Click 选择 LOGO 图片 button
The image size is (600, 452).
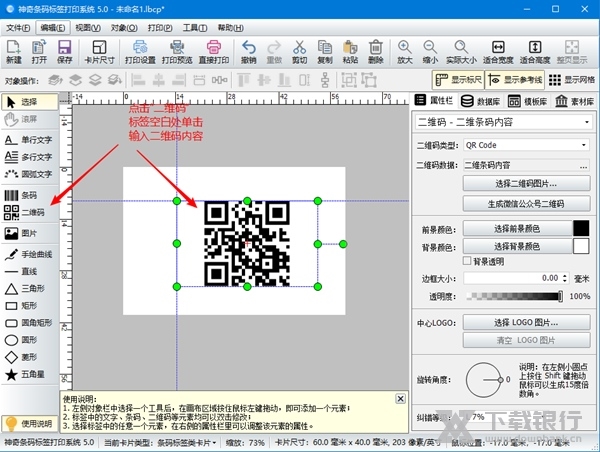click(526, 322)
